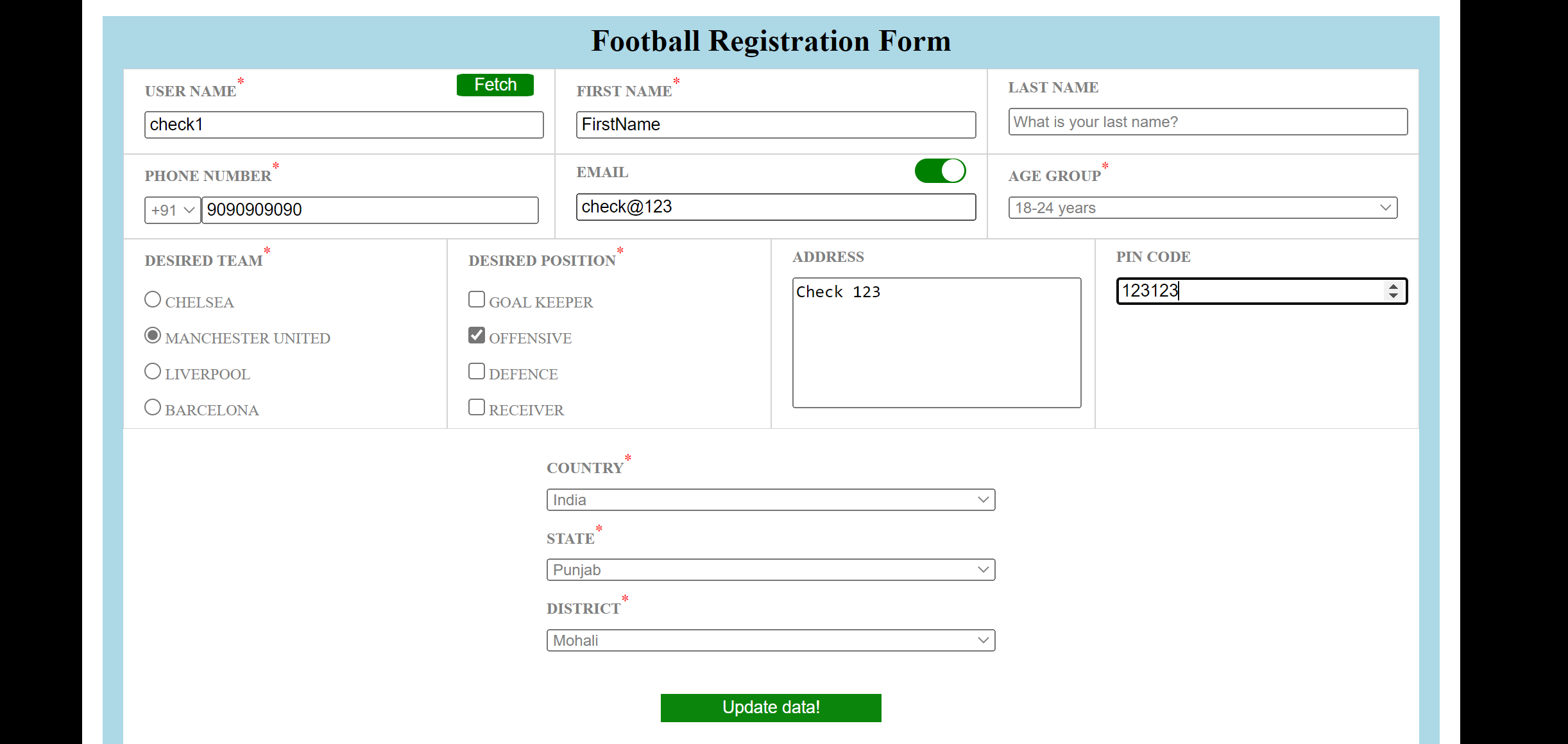Click the Fetch button
Image resolution: width=1568 pixels, height=744 pixels.
click(494, 85)
